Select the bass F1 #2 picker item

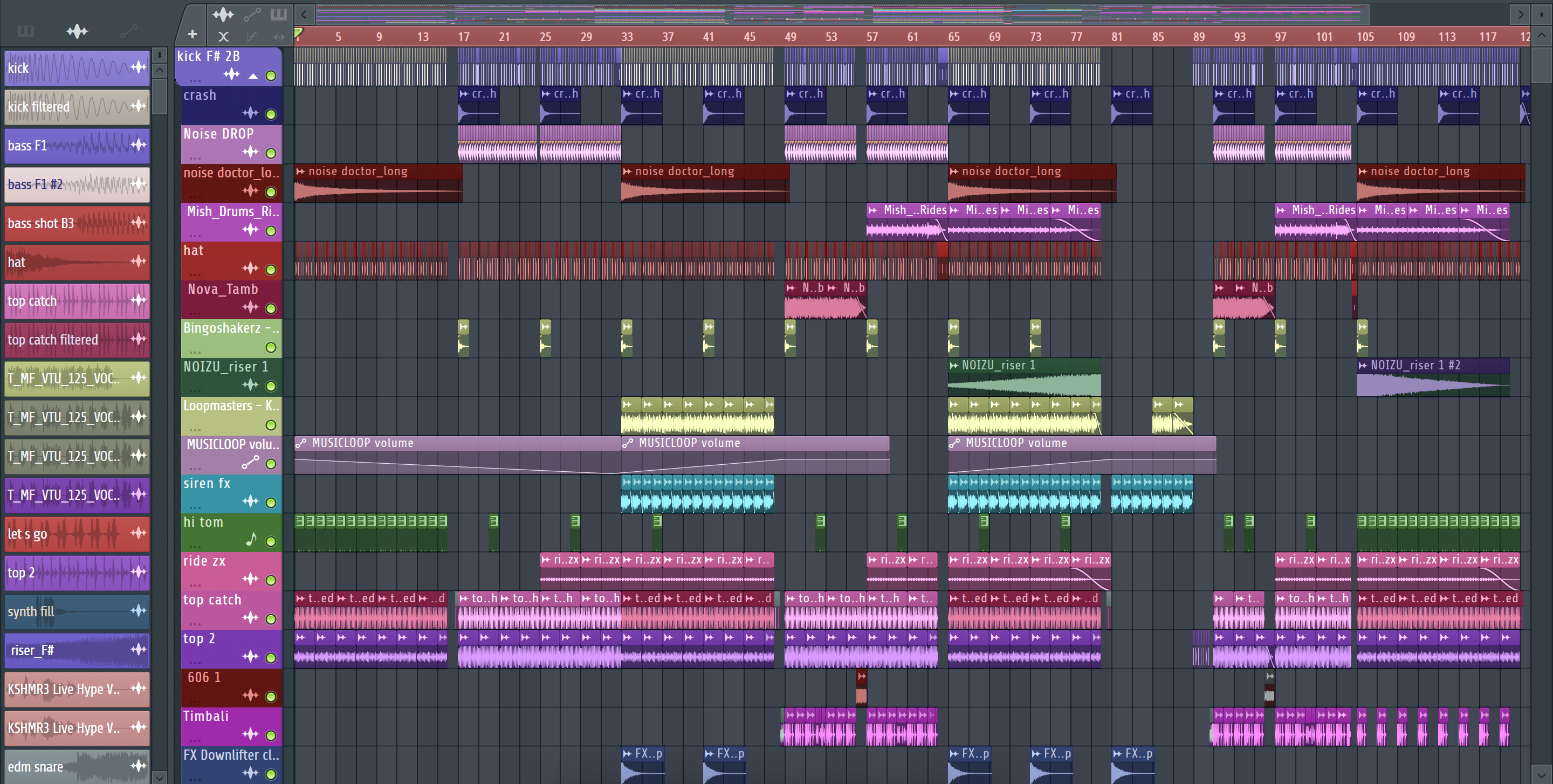[x=77, y=184]
